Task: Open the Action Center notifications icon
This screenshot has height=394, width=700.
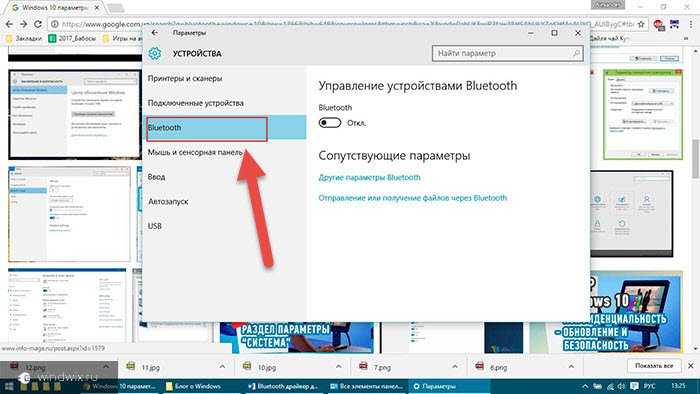Action: tap(634, 386)
